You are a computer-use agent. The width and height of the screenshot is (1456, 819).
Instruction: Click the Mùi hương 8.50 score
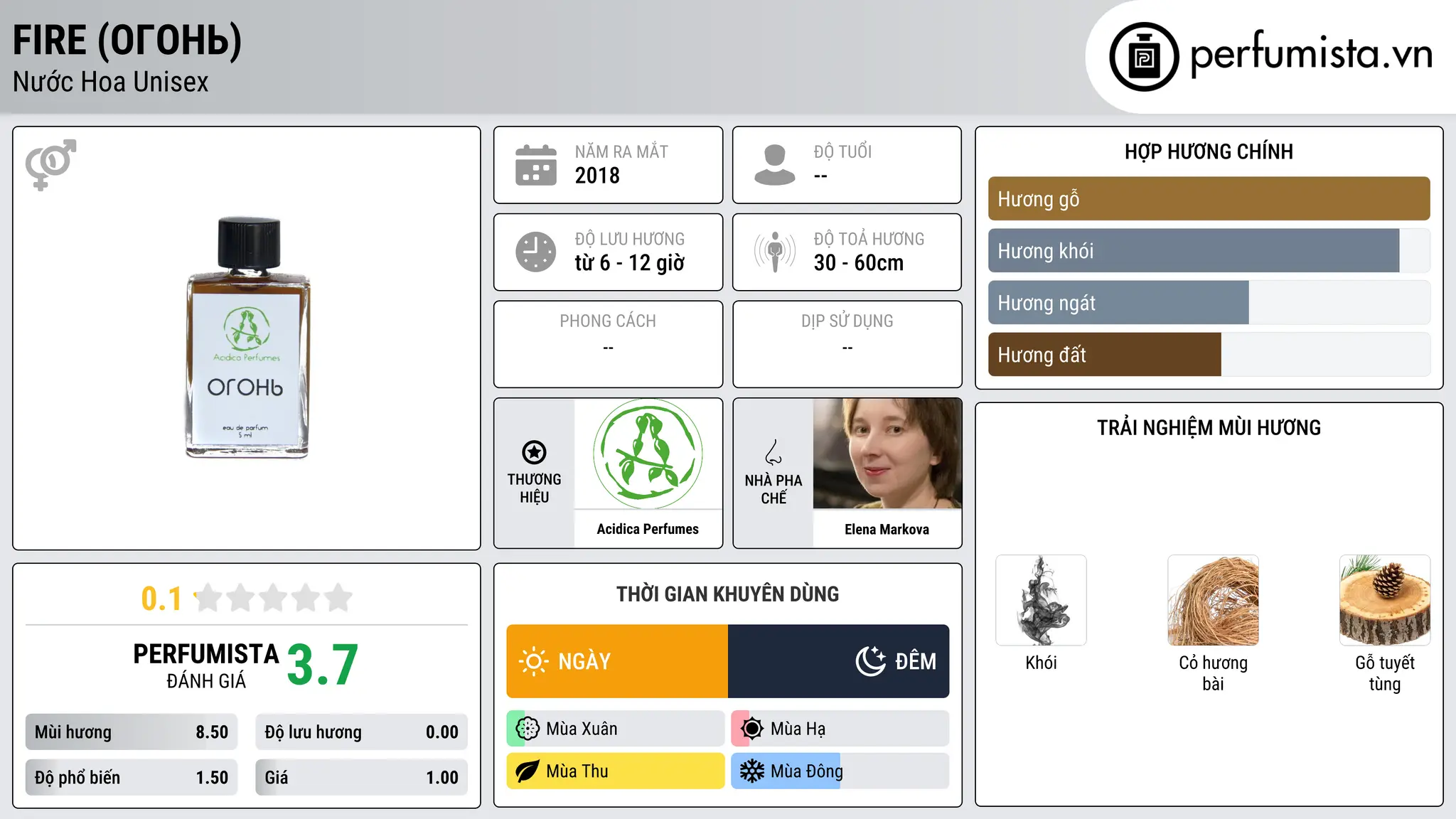pyautogui.click(x=132, y=732)
